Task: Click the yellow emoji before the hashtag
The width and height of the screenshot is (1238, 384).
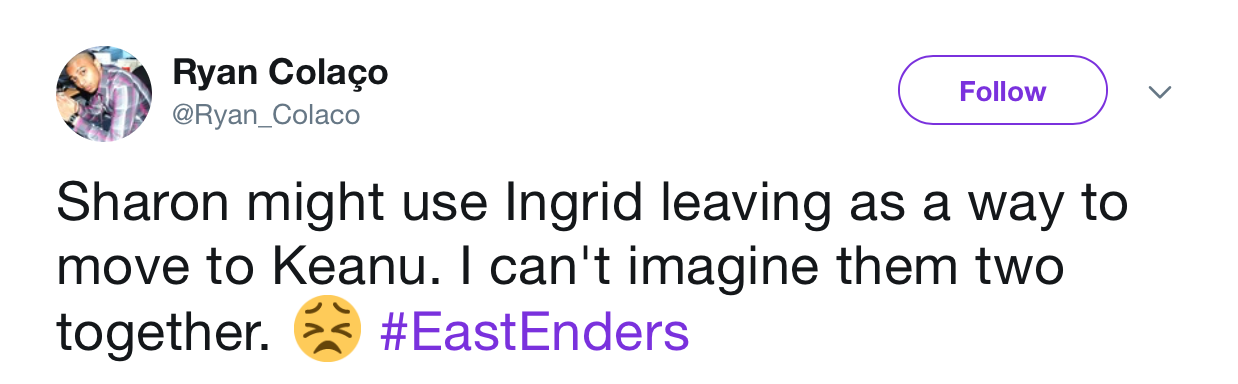Action: point(328,333)
